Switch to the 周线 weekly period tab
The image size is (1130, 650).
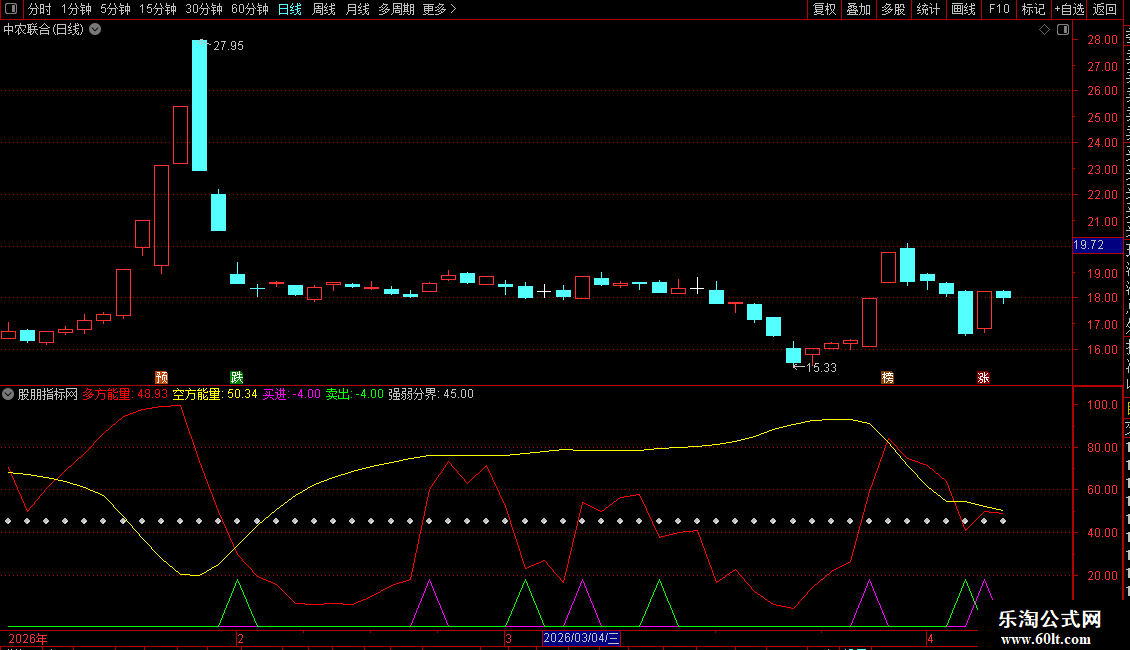(324, 9)
